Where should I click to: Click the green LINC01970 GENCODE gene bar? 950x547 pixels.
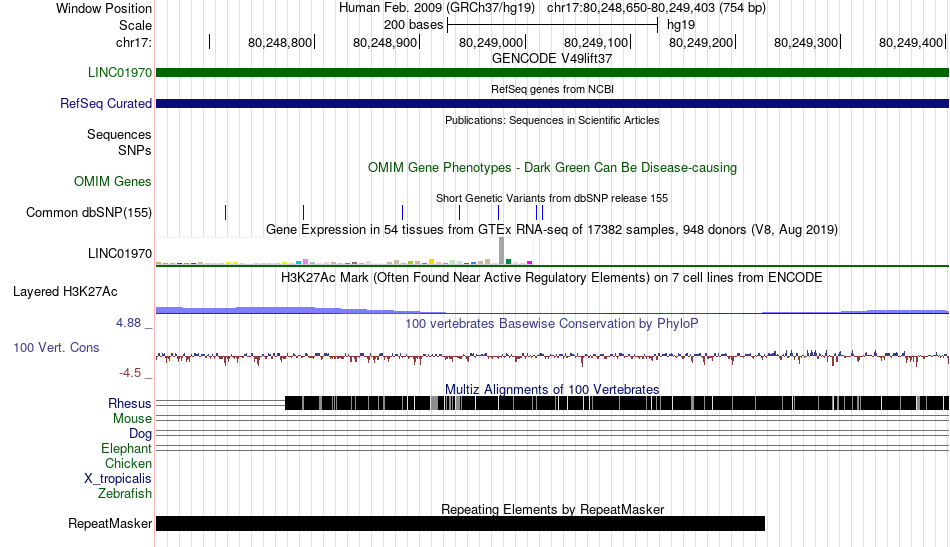(x=552, y=73)
